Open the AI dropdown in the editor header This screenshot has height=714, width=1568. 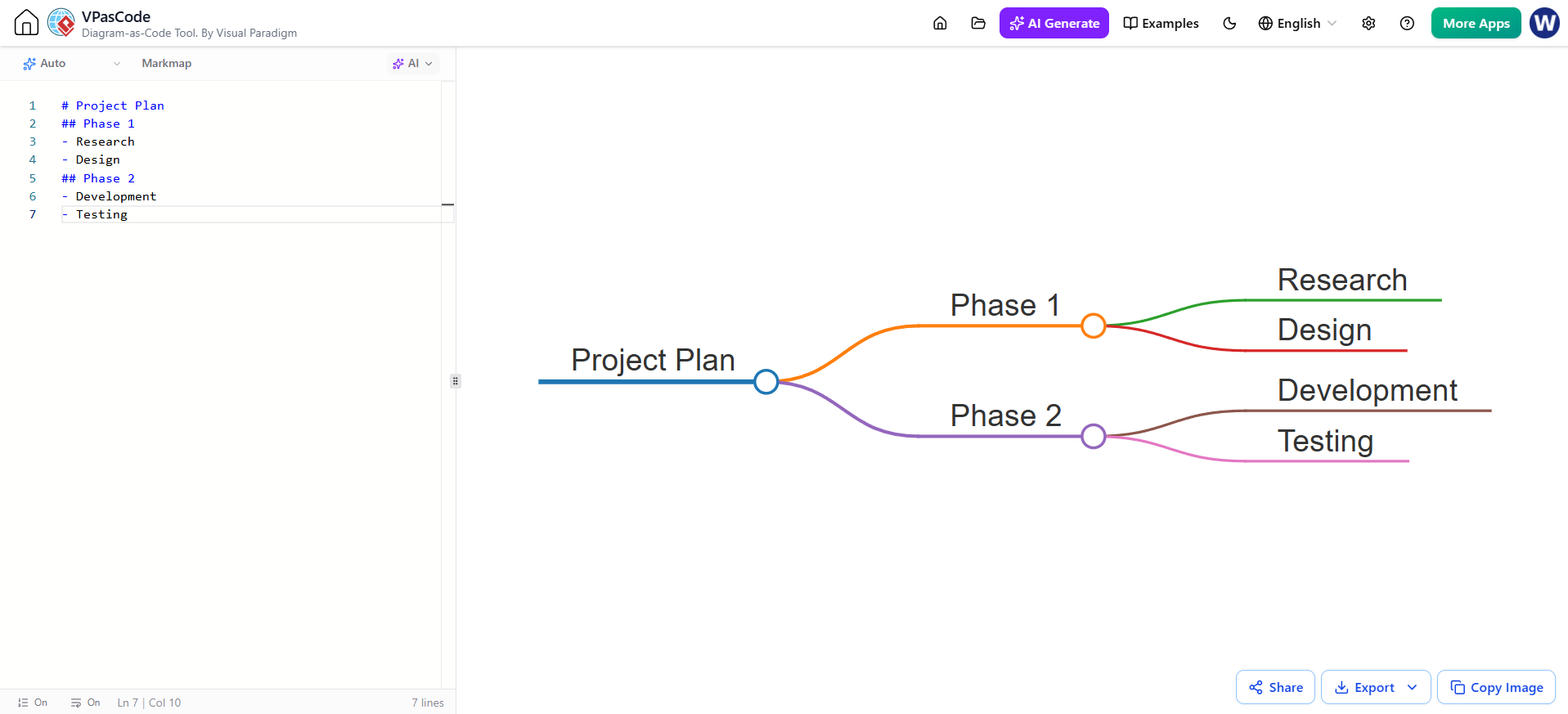(413, 63)
